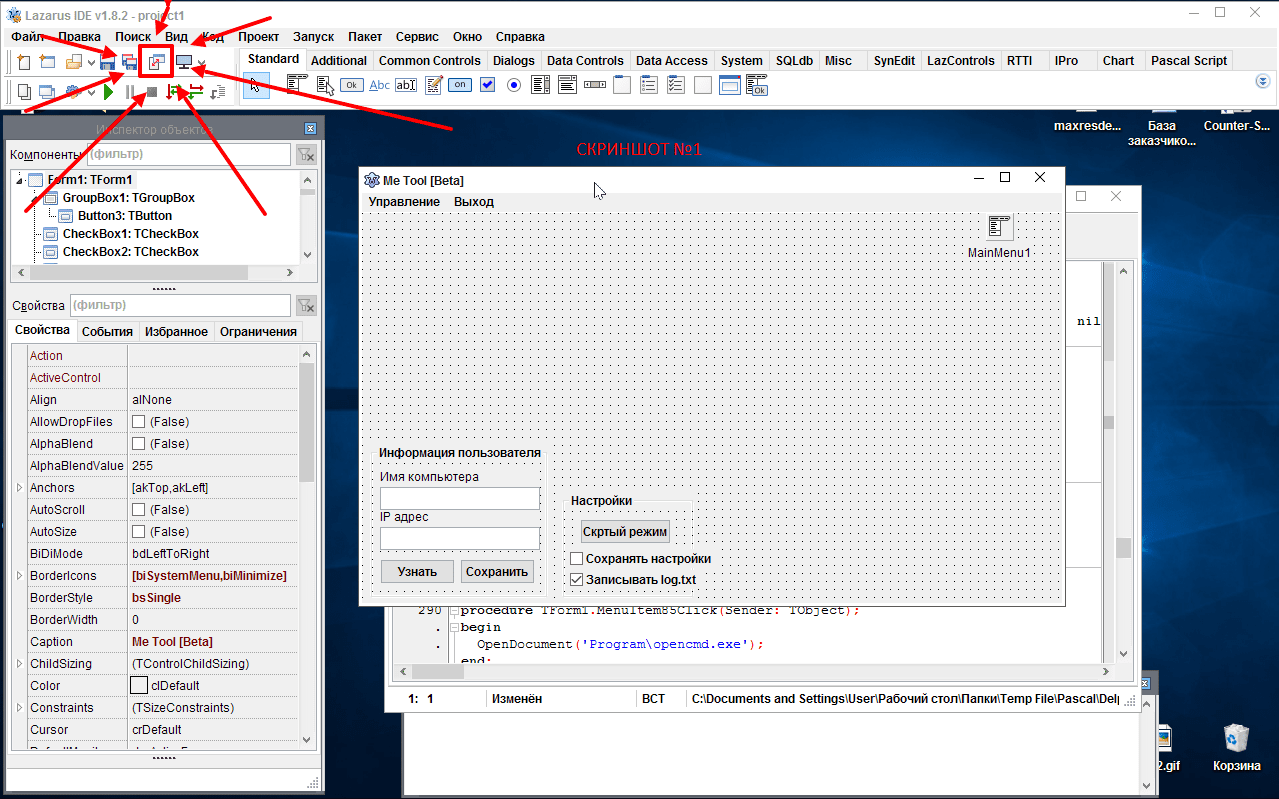Open component palette dropdown at far right

pyautogui.click(x=1262, y=81)
